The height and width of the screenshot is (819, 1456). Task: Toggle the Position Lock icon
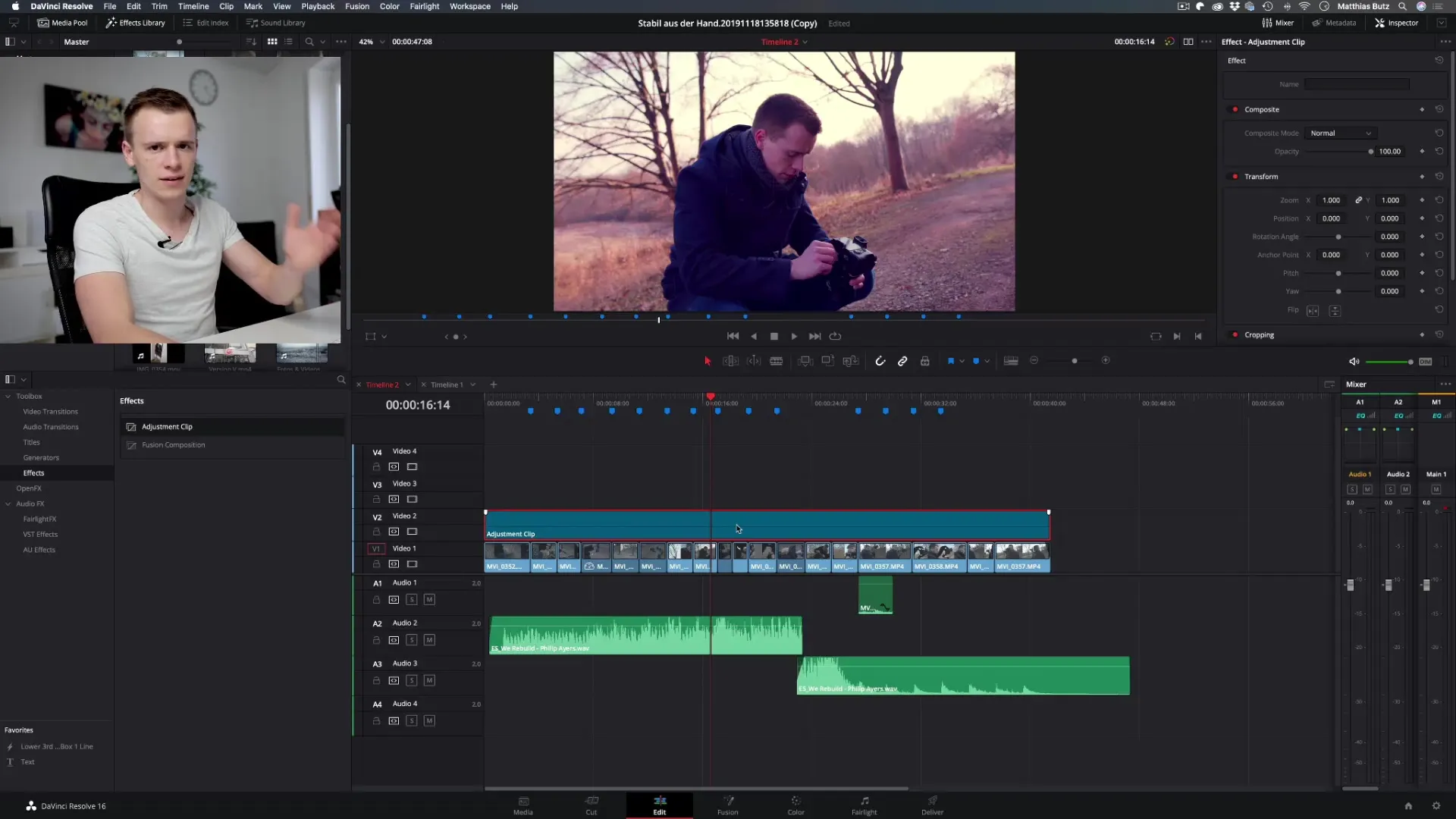[x=925, y=361]
